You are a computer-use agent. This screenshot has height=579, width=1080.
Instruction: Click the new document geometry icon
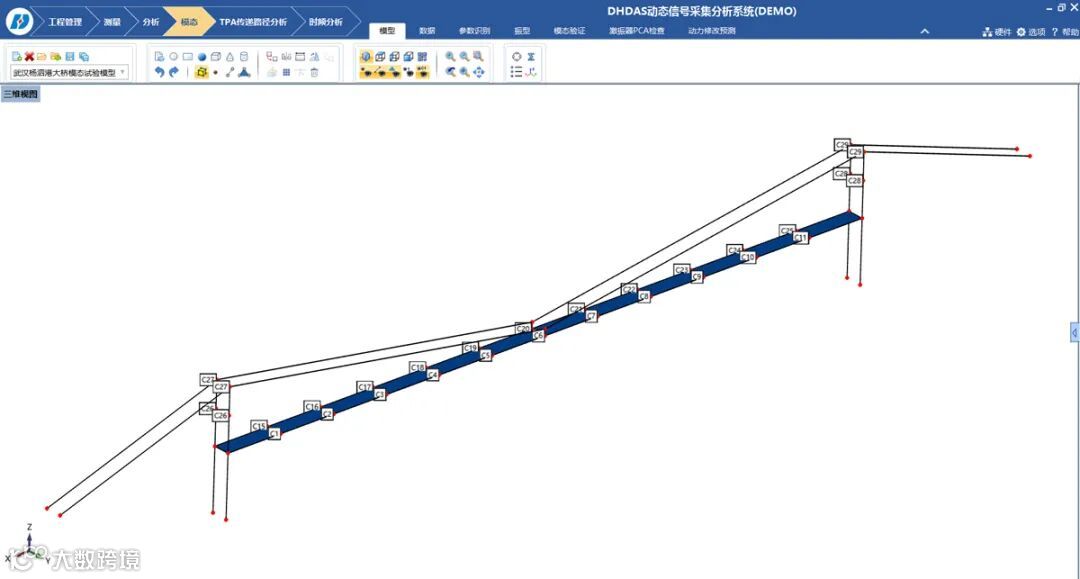(159, 56)
